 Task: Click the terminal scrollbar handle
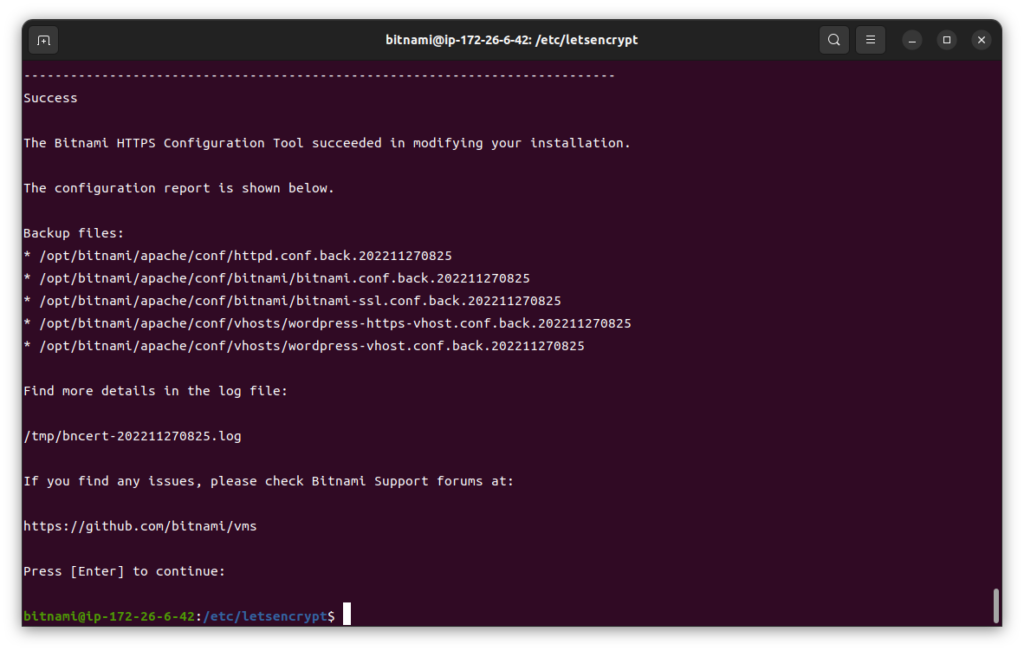coord(996,605)
